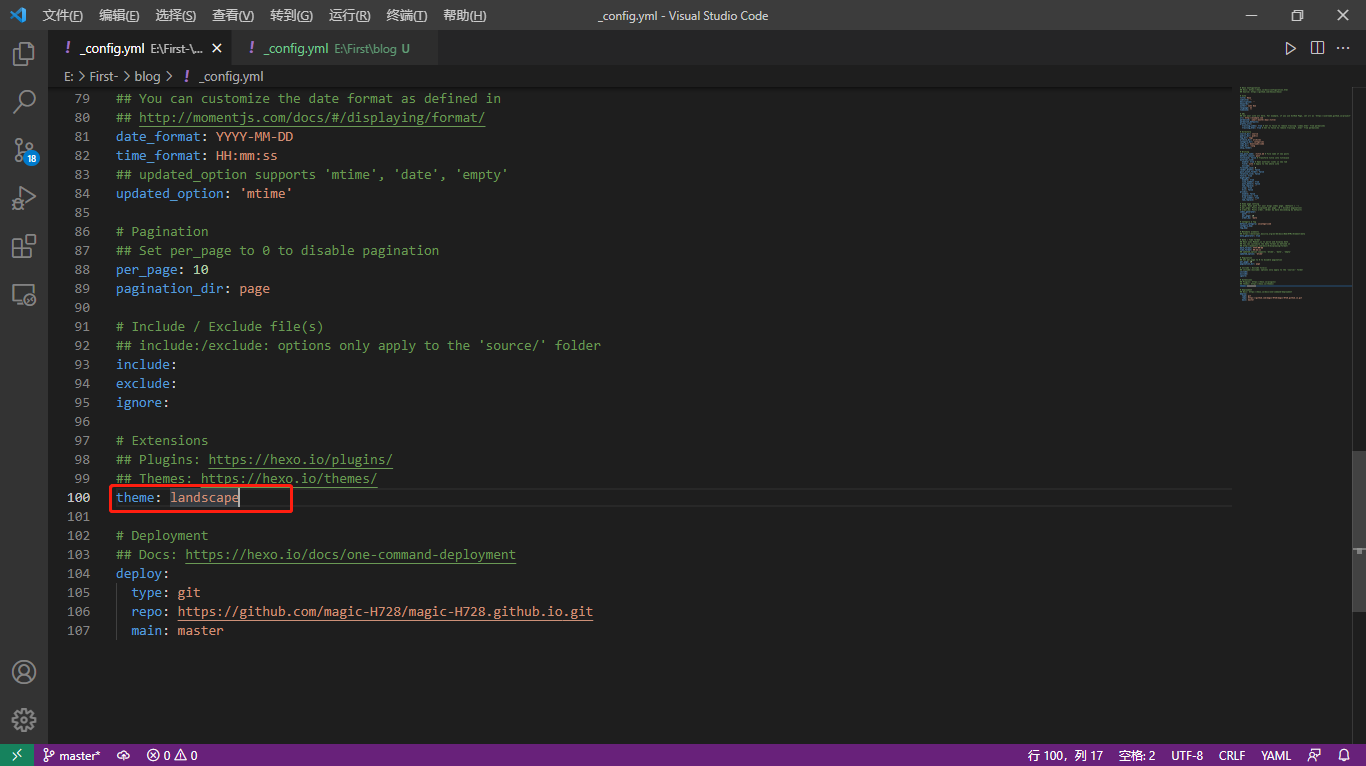The height and width of the screenshot is (766, 1366).
Task: Click the VS Code logo in title bar
Action: (x=17, y=15)
